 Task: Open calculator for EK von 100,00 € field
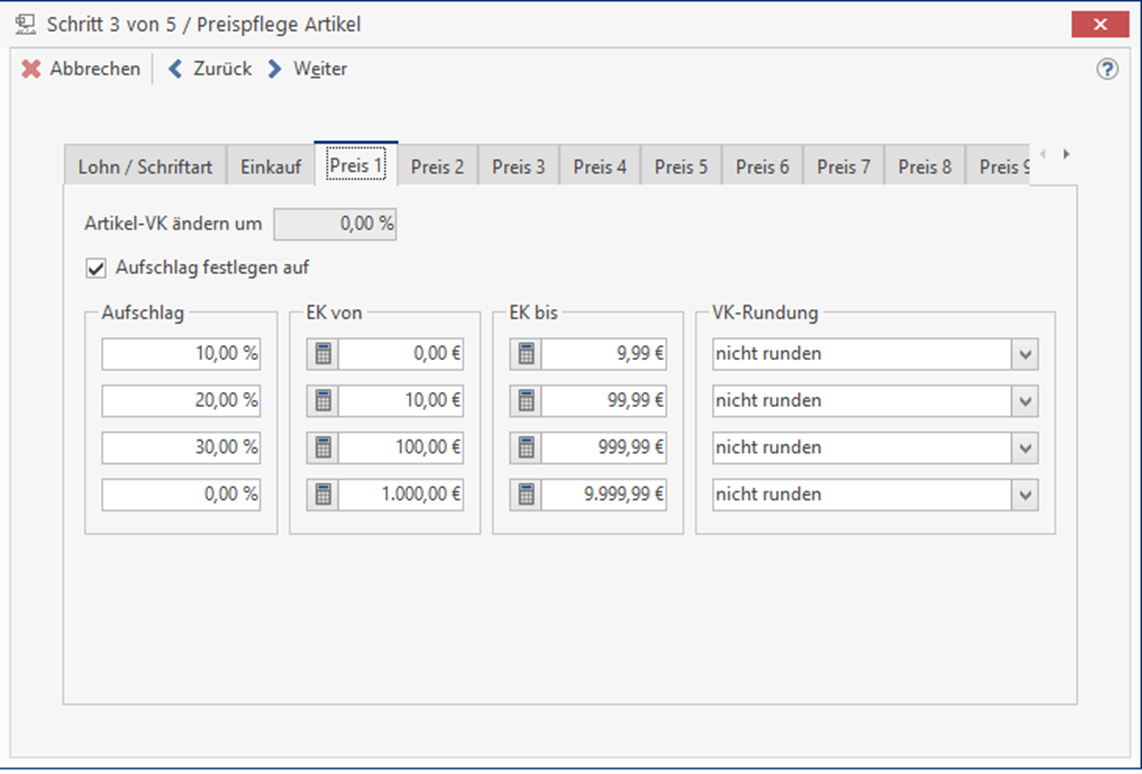pyautogui.click(x=322, y=448)
